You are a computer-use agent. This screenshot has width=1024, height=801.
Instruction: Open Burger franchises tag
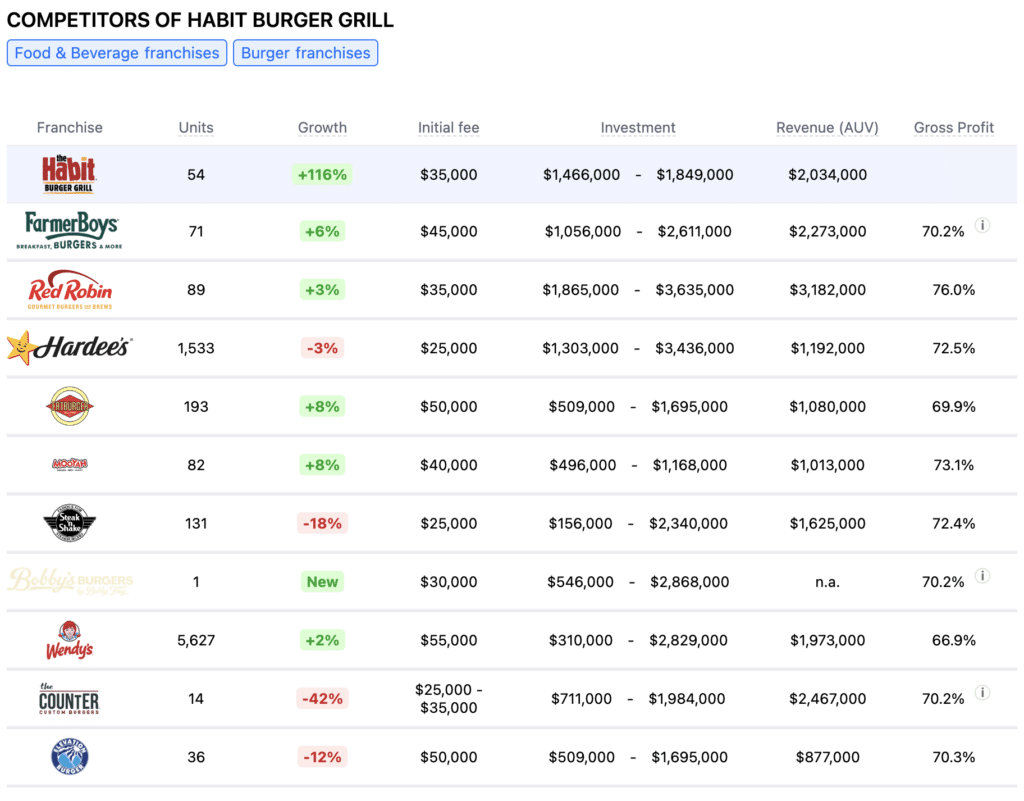(x=306, y=53)
